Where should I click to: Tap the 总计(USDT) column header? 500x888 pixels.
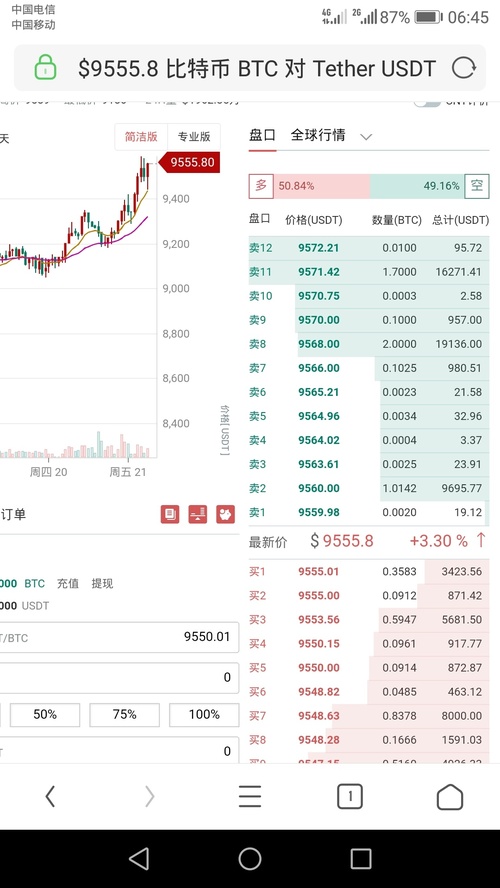pos(460,220)
